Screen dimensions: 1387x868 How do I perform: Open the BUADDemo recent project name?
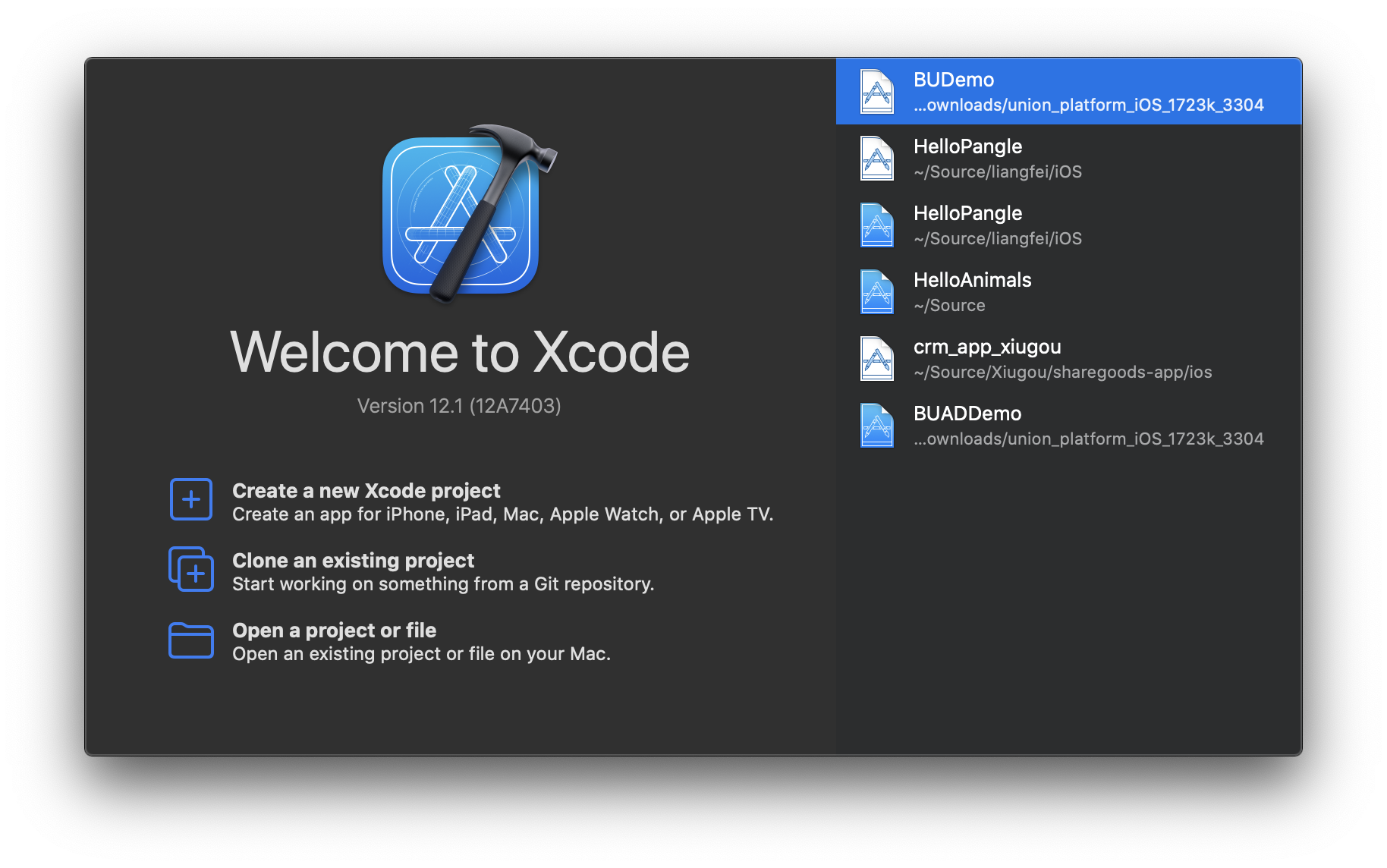(967, 414)
